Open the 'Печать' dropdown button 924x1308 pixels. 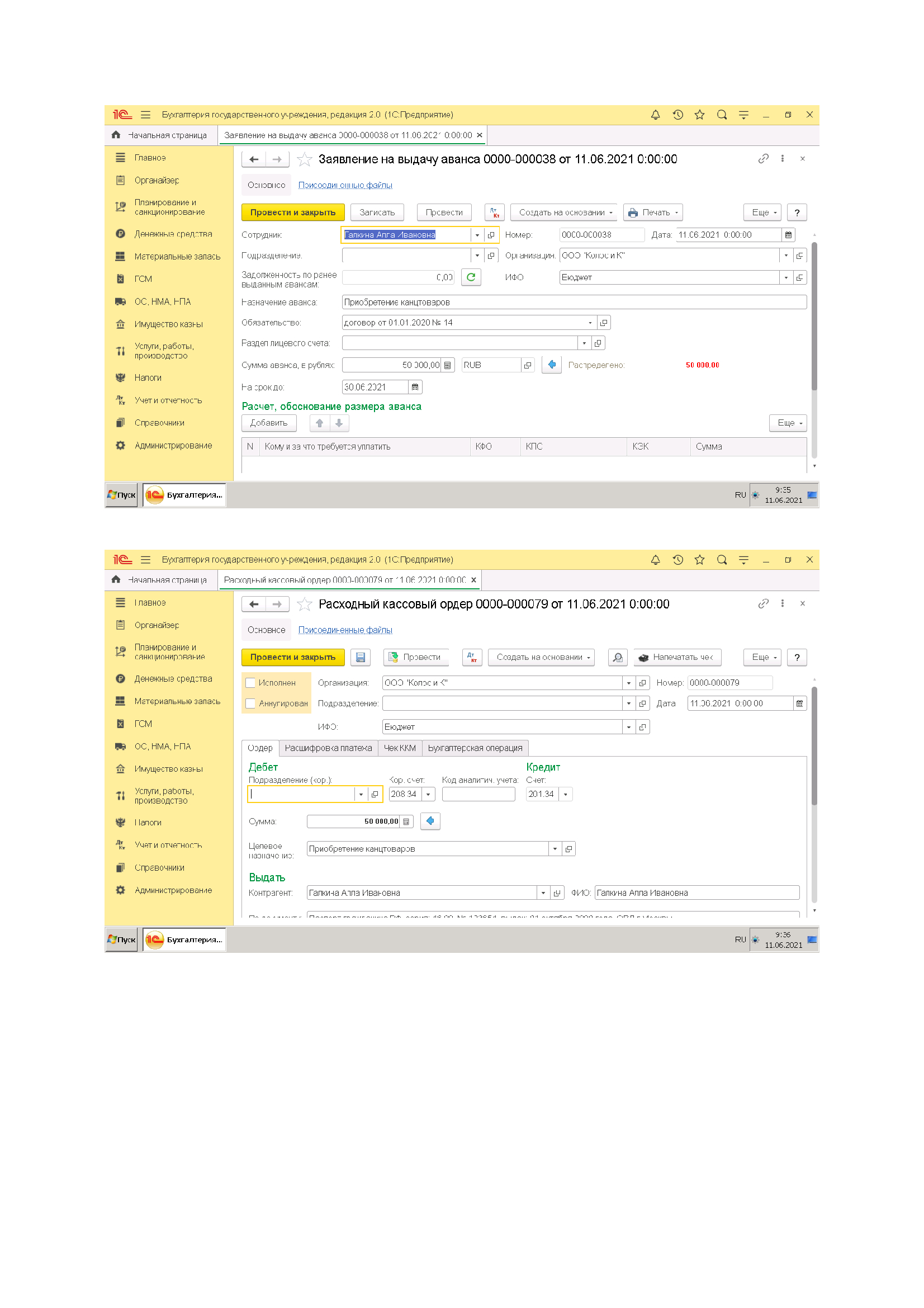click(652, 213)
